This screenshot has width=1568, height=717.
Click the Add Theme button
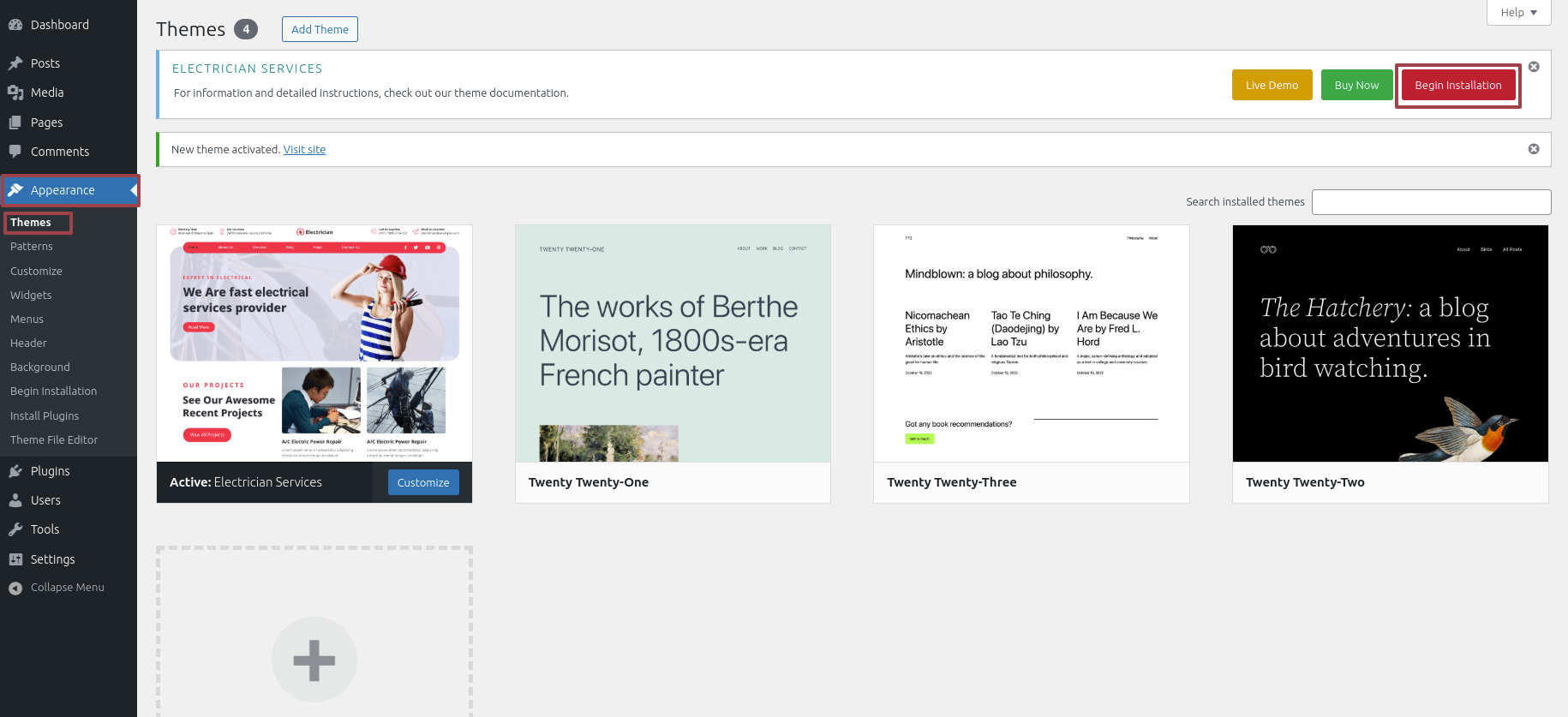[x=320, y=29]
